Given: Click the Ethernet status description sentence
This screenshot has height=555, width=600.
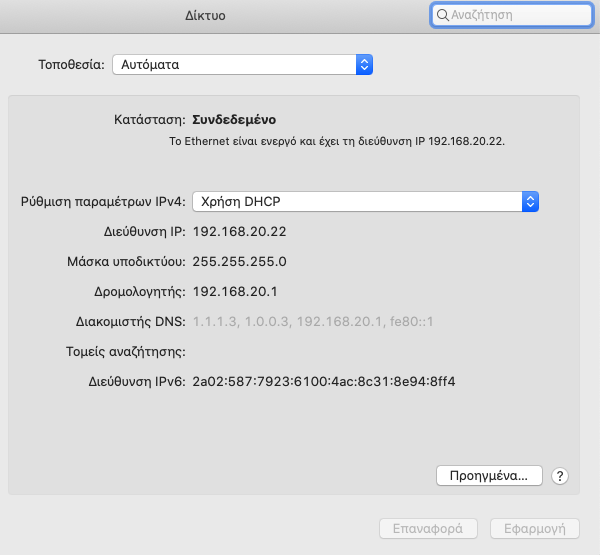Looking at the screenshot, I should (337, 142).
